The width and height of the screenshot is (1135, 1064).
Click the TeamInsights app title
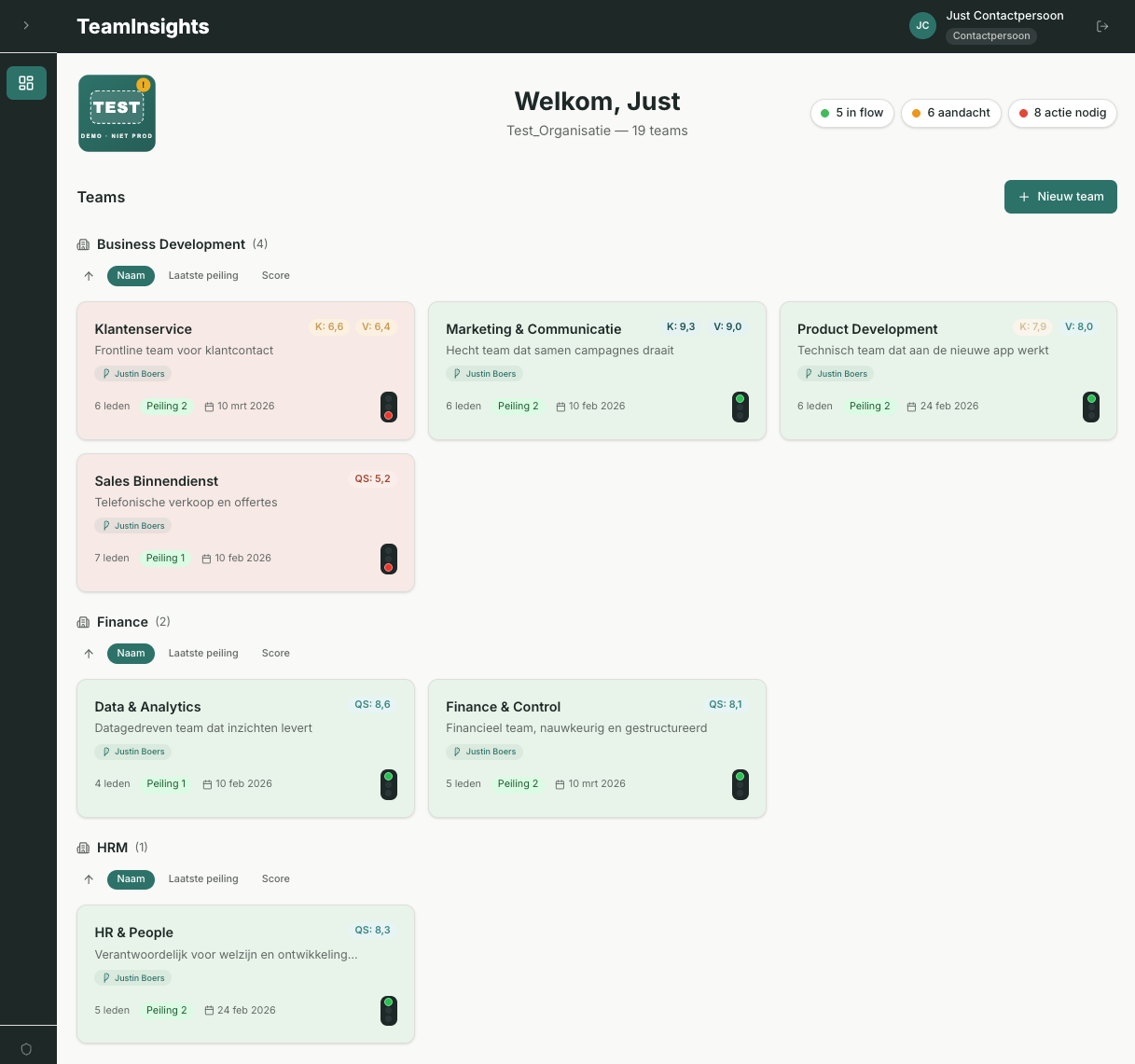pyautogui.click(x=143, y=26)
